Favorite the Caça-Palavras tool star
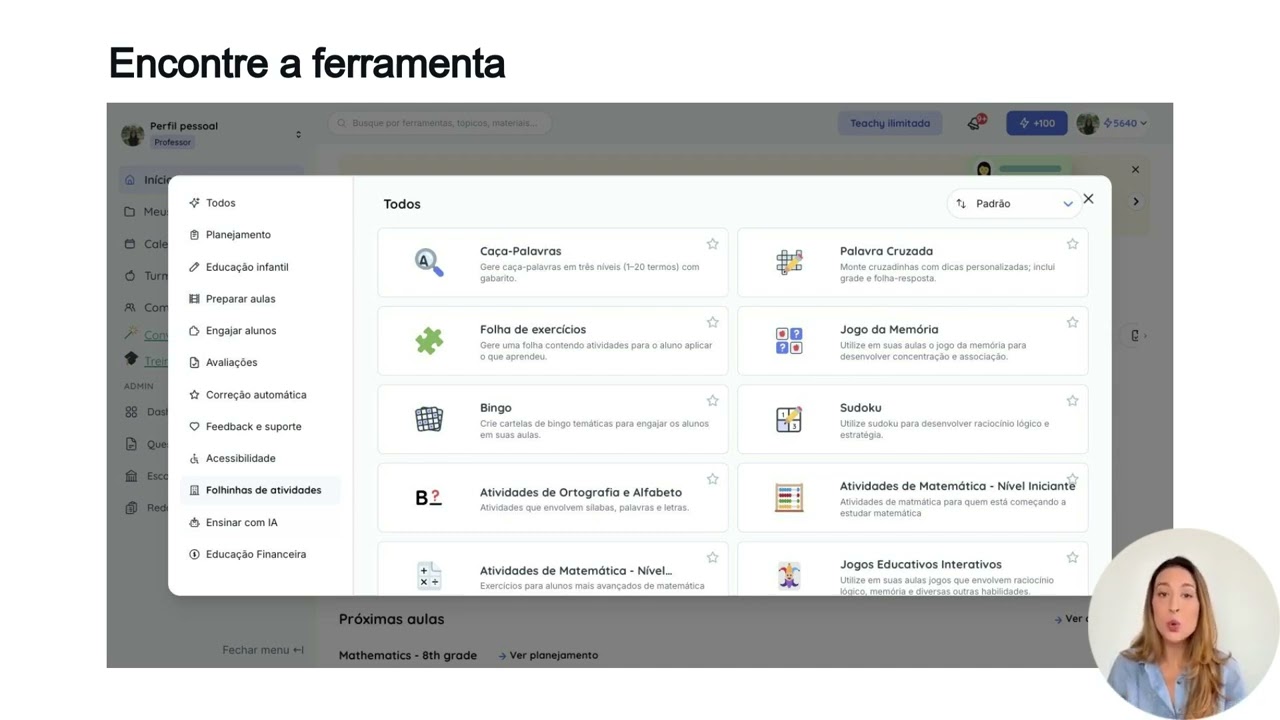Viewport: 1280px width, 720px height. pos(712,244)
